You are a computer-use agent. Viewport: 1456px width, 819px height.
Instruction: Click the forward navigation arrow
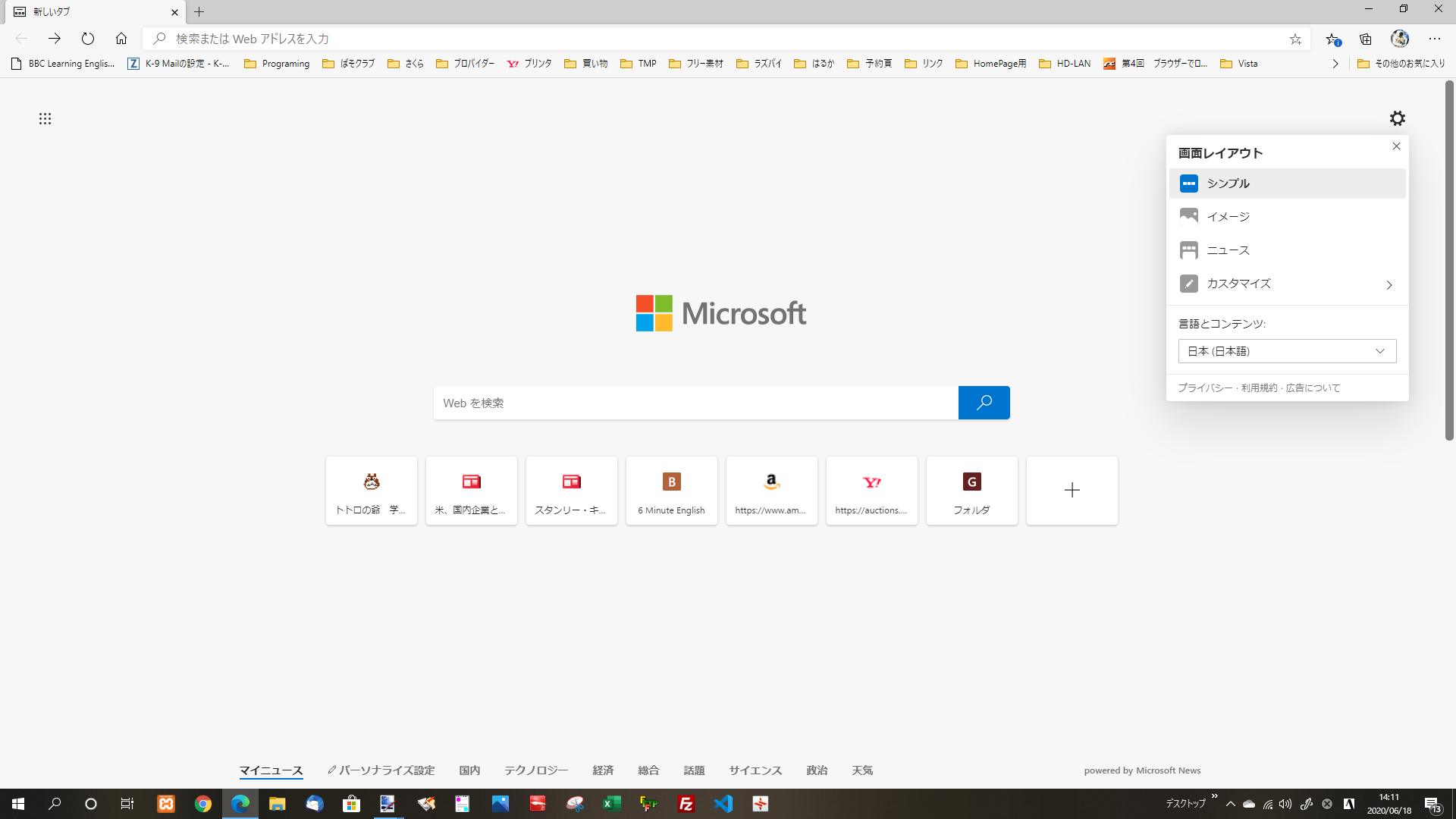(x=55, y=39)
